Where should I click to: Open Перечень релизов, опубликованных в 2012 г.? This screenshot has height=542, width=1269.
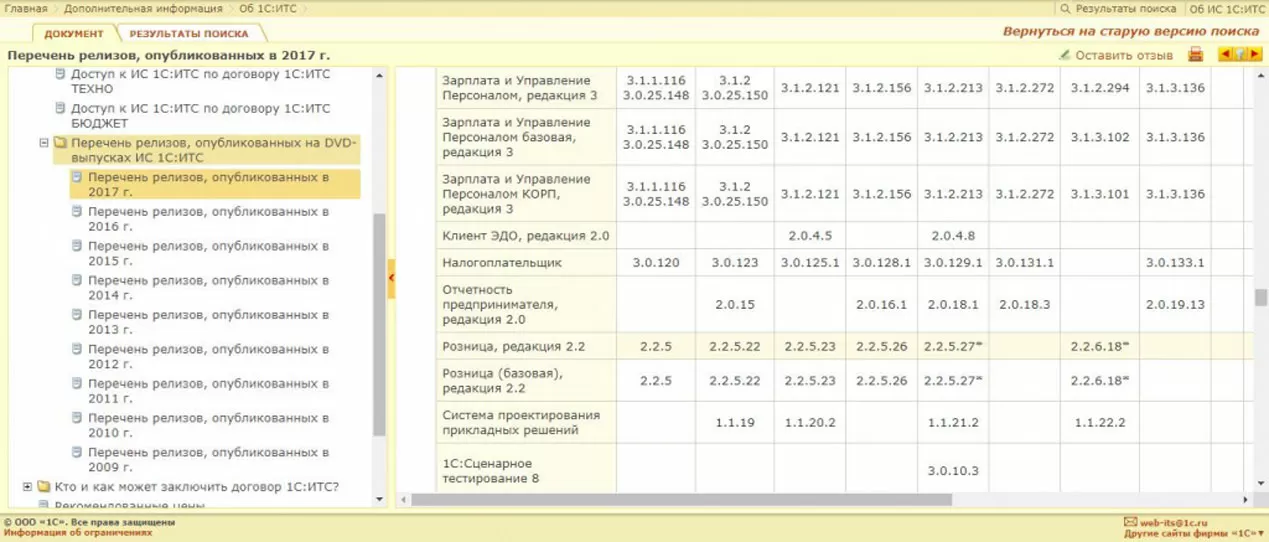(x=208, y=357)
